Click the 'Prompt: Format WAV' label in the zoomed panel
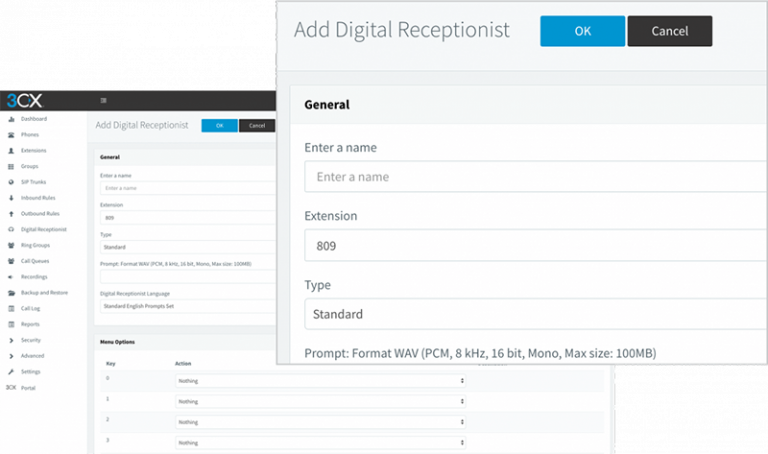 [480, 353]
